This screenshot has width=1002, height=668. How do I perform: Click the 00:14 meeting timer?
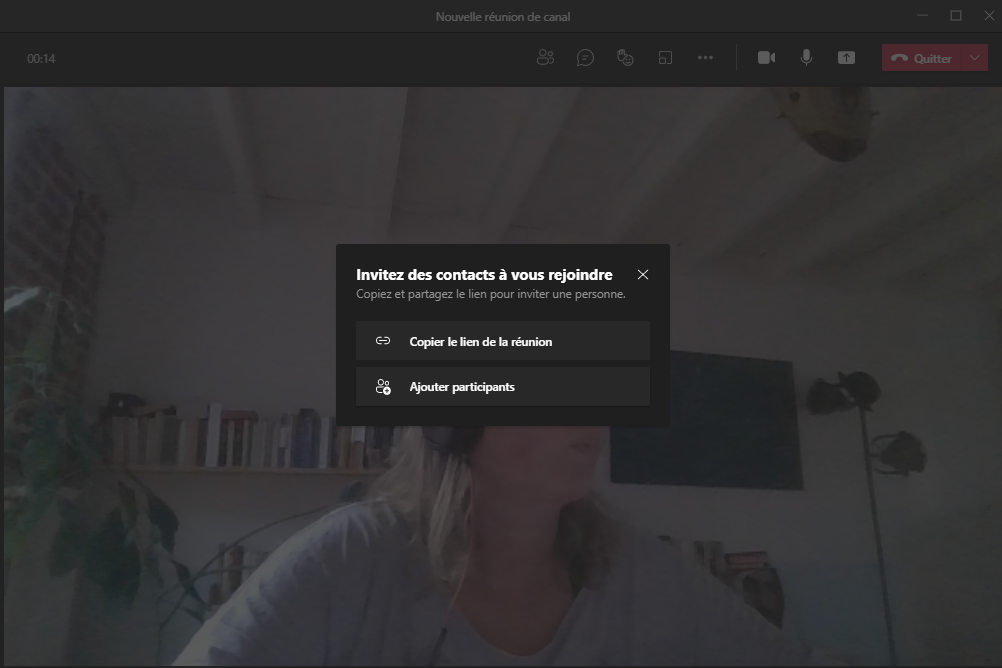pos(41,59)
